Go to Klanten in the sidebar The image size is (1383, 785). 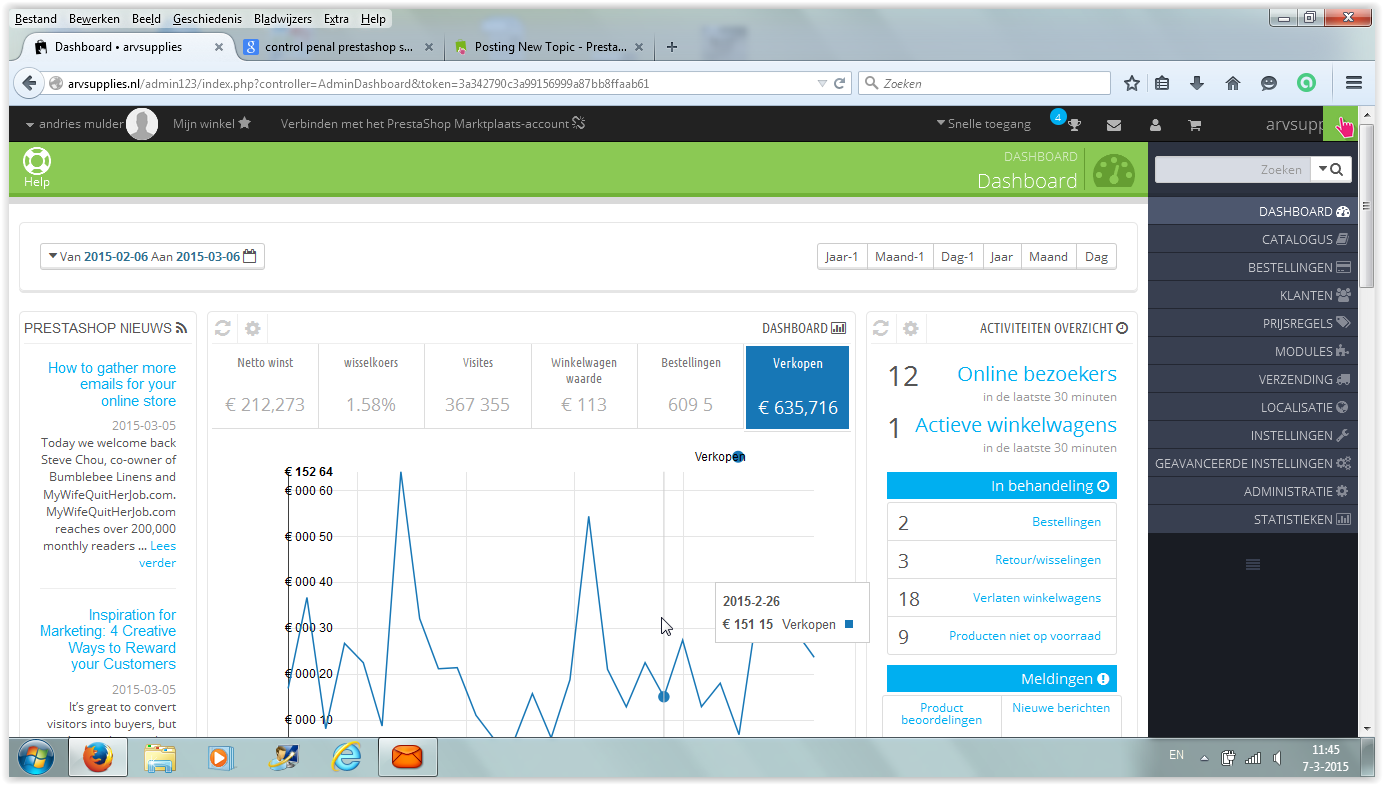(1253, 296)
